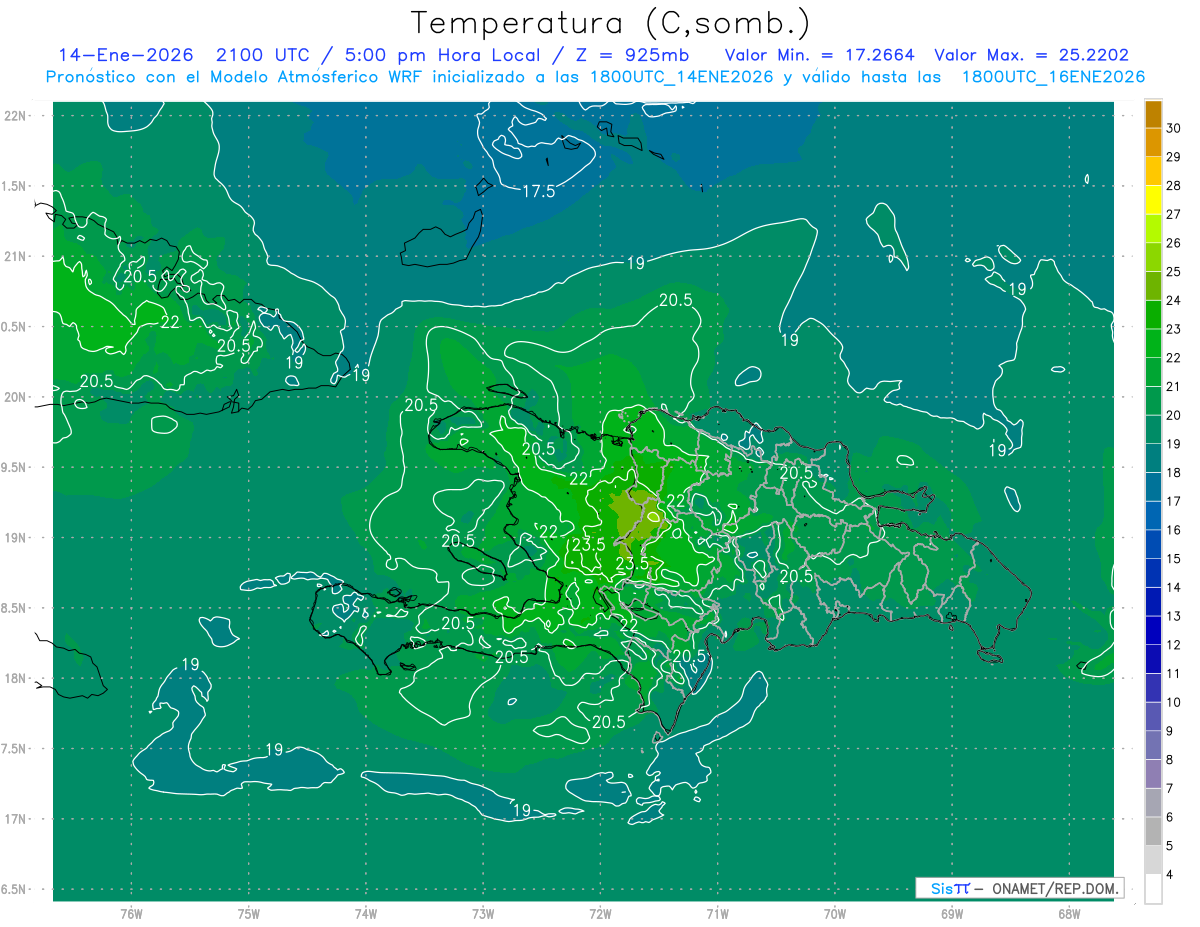Image resolution: width=1200 pixels, height=927 pixels.
Task: Click the 18N latitude axis label
Action: click(16, 679)
